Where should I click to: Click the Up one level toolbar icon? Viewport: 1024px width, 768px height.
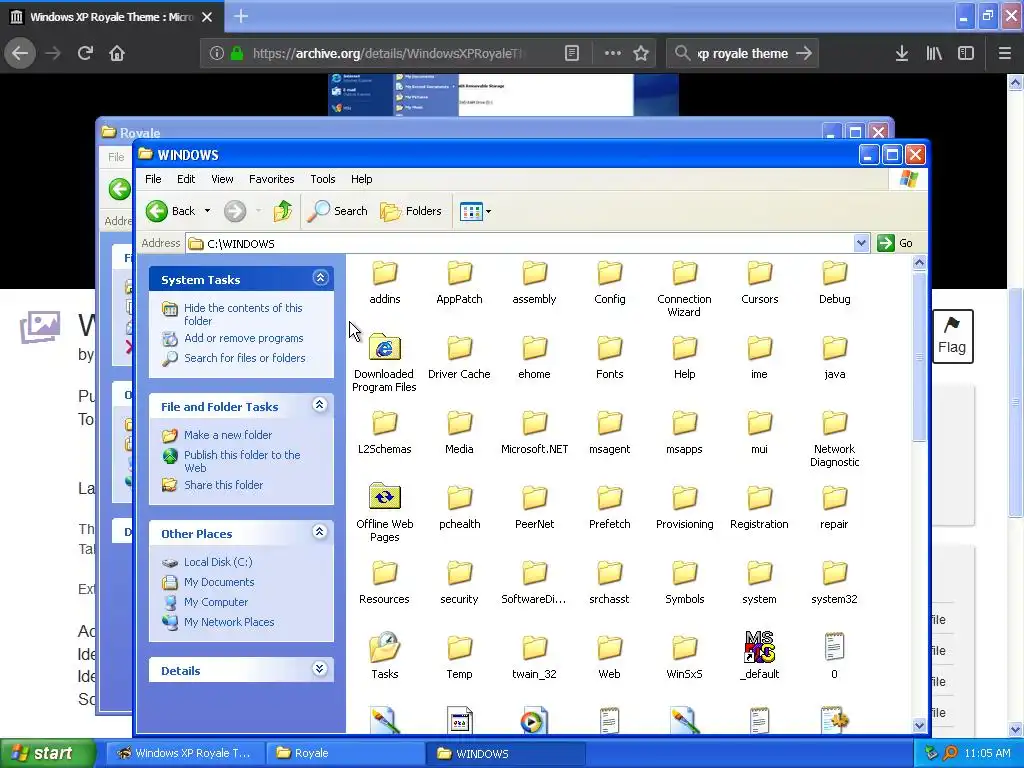(x=283, y=211)
